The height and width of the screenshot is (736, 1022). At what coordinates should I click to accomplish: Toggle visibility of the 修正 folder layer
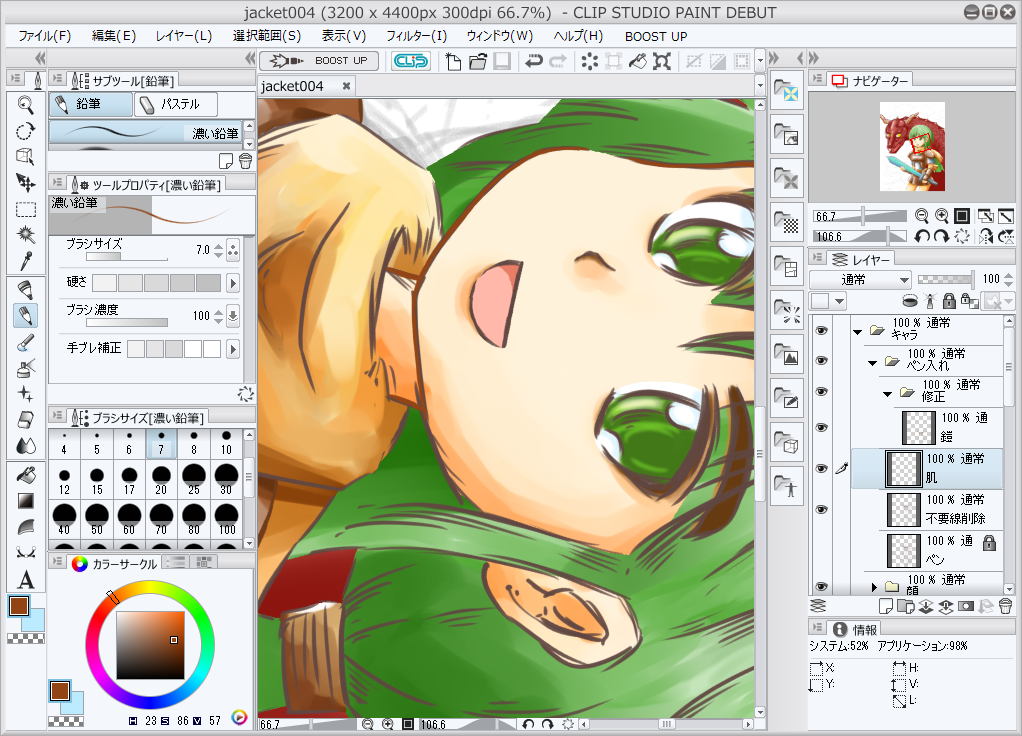pyautogui.click(x=821, y=392)
